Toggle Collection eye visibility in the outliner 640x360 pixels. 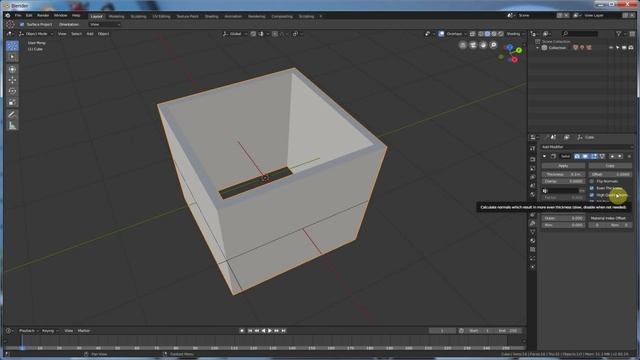pos(611,48)
